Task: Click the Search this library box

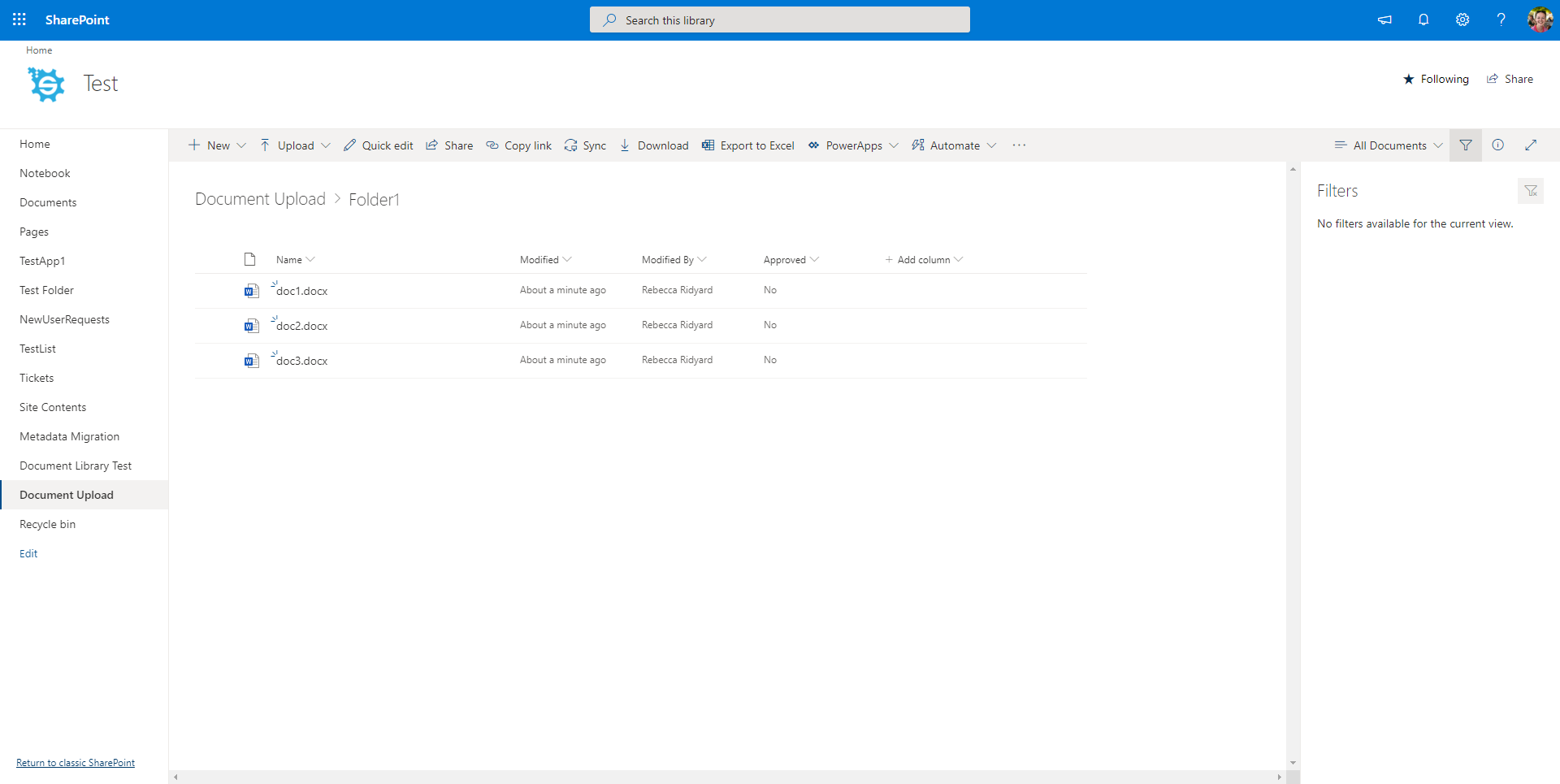Action: tap(780, 19)
